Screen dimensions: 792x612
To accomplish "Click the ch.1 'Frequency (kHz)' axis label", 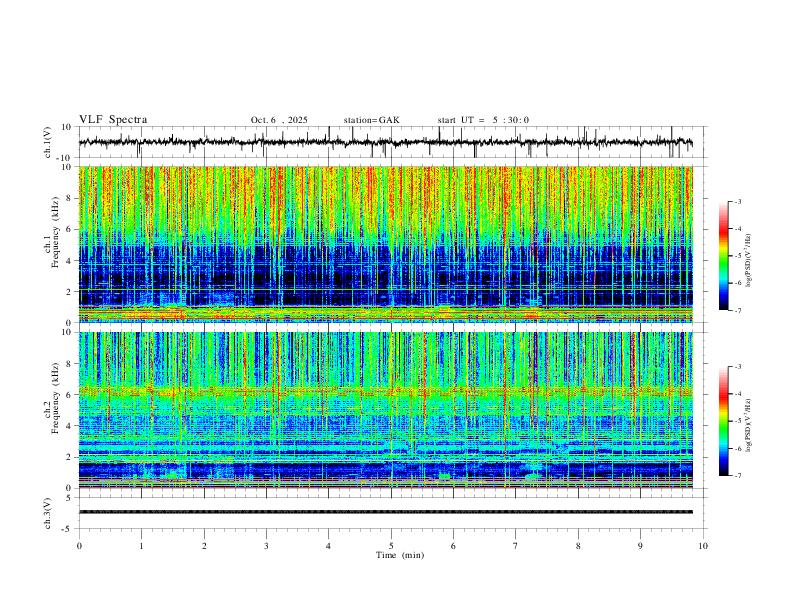I will point(55,232).
